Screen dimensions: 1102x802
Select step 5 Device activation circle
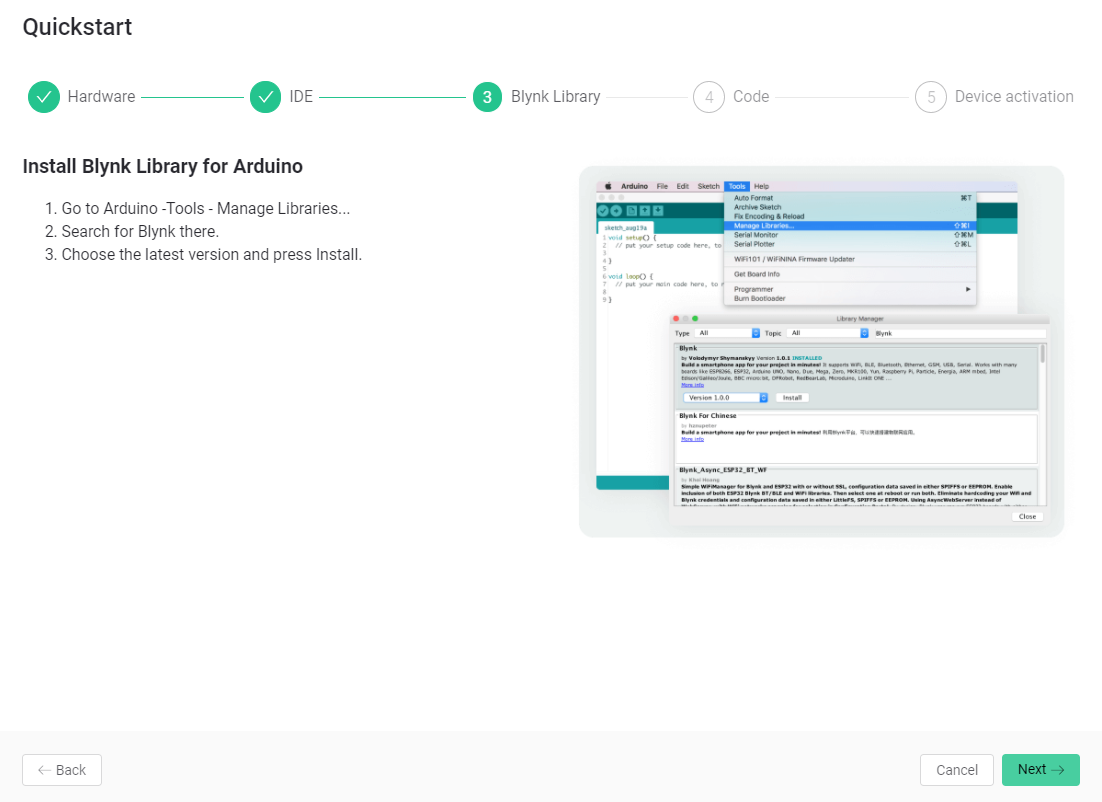click(x=931, y=97)
